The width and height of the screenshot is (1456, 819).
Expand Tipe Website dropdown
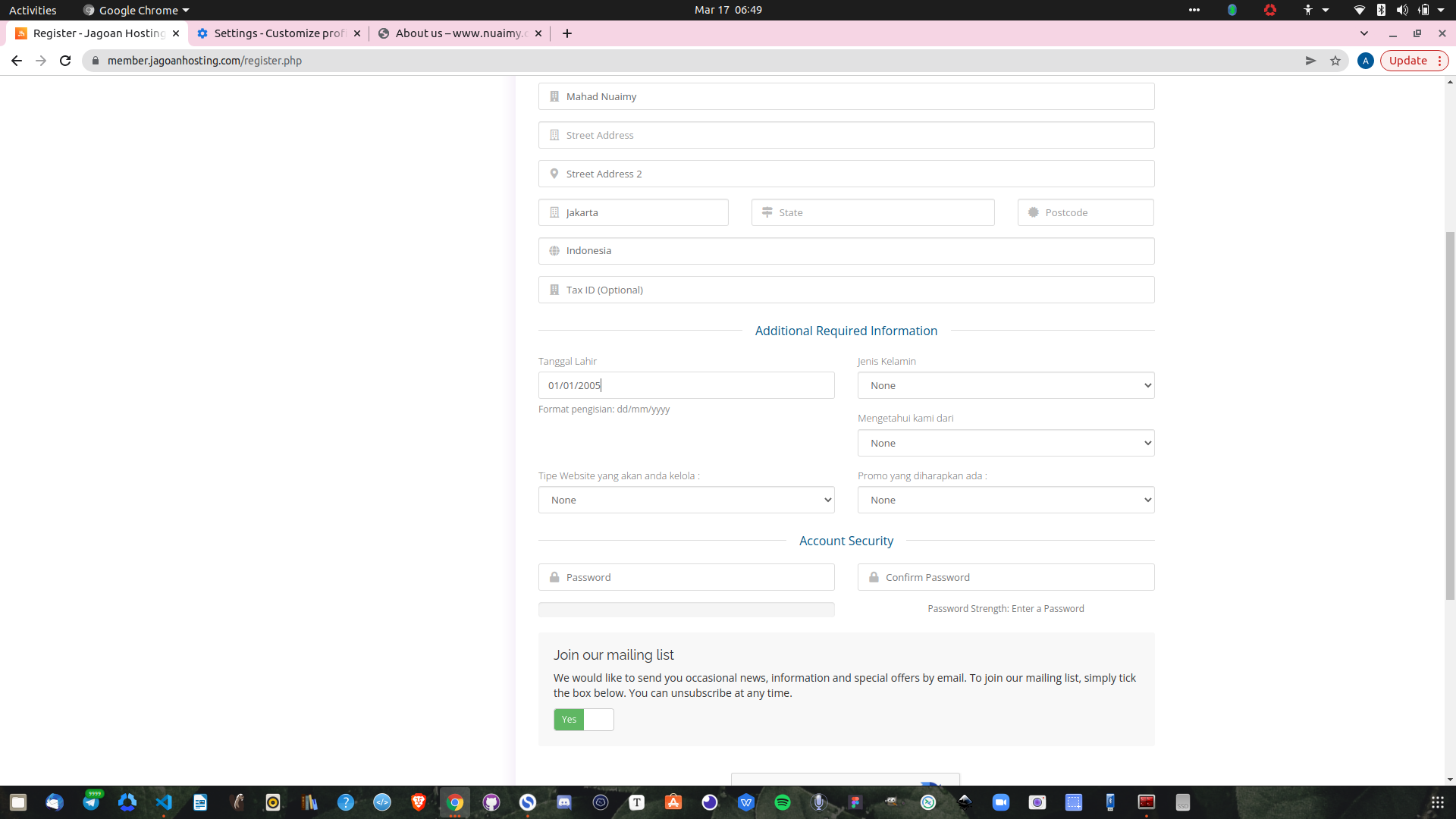pos(686,500)
